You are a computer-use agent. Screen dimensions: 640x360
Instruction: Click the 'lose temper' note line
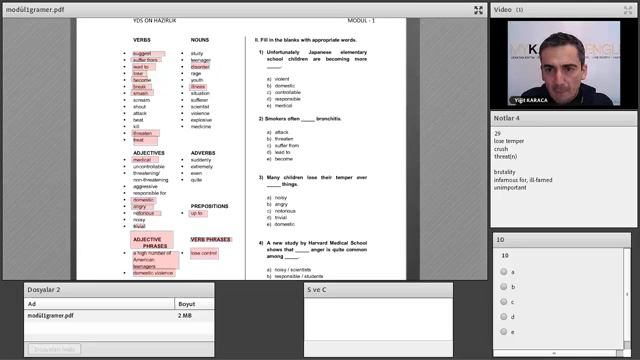tap(509, 141)
